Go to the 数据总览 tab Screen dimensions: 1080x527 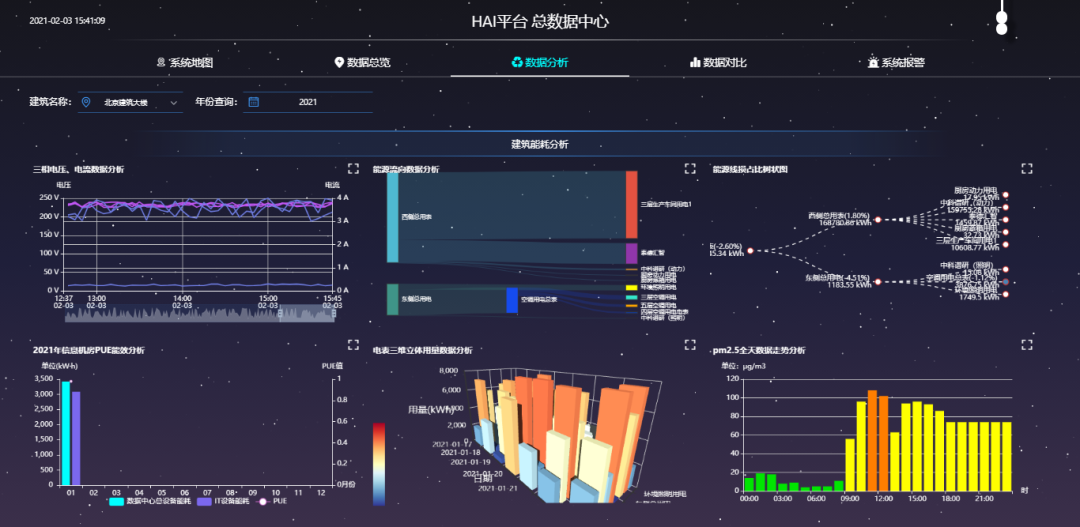pos(362,62)
